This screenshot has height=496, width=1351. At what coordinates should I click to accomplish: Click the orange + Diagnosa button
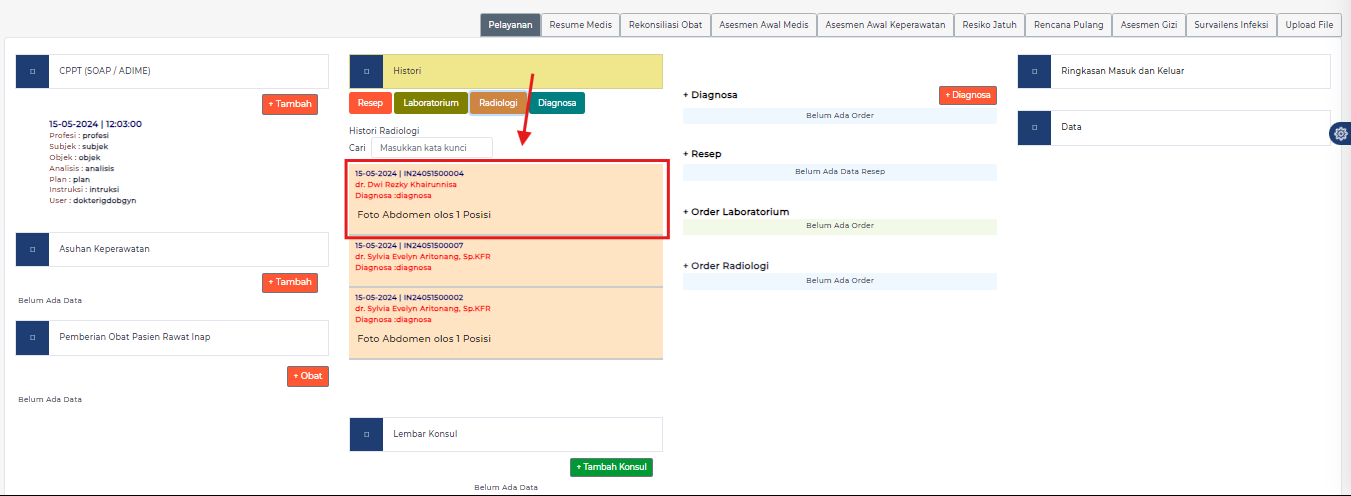click(x=967, y=95)
